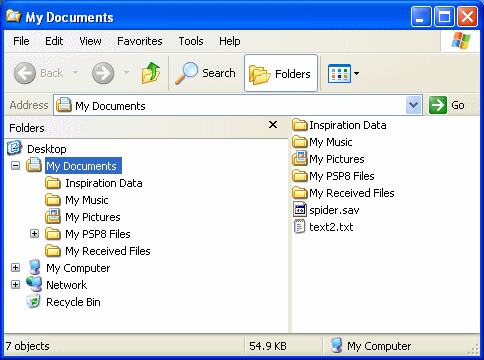This screenshot has width=484, height=360.
Task: Open the File menu
Action: (x=21, y=41)
